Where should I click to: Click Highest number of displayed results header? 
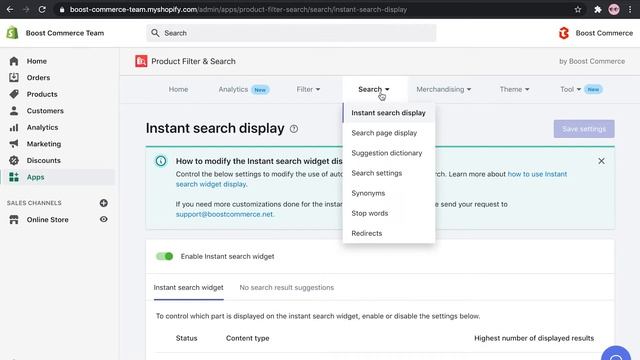(x=534, y=338)
